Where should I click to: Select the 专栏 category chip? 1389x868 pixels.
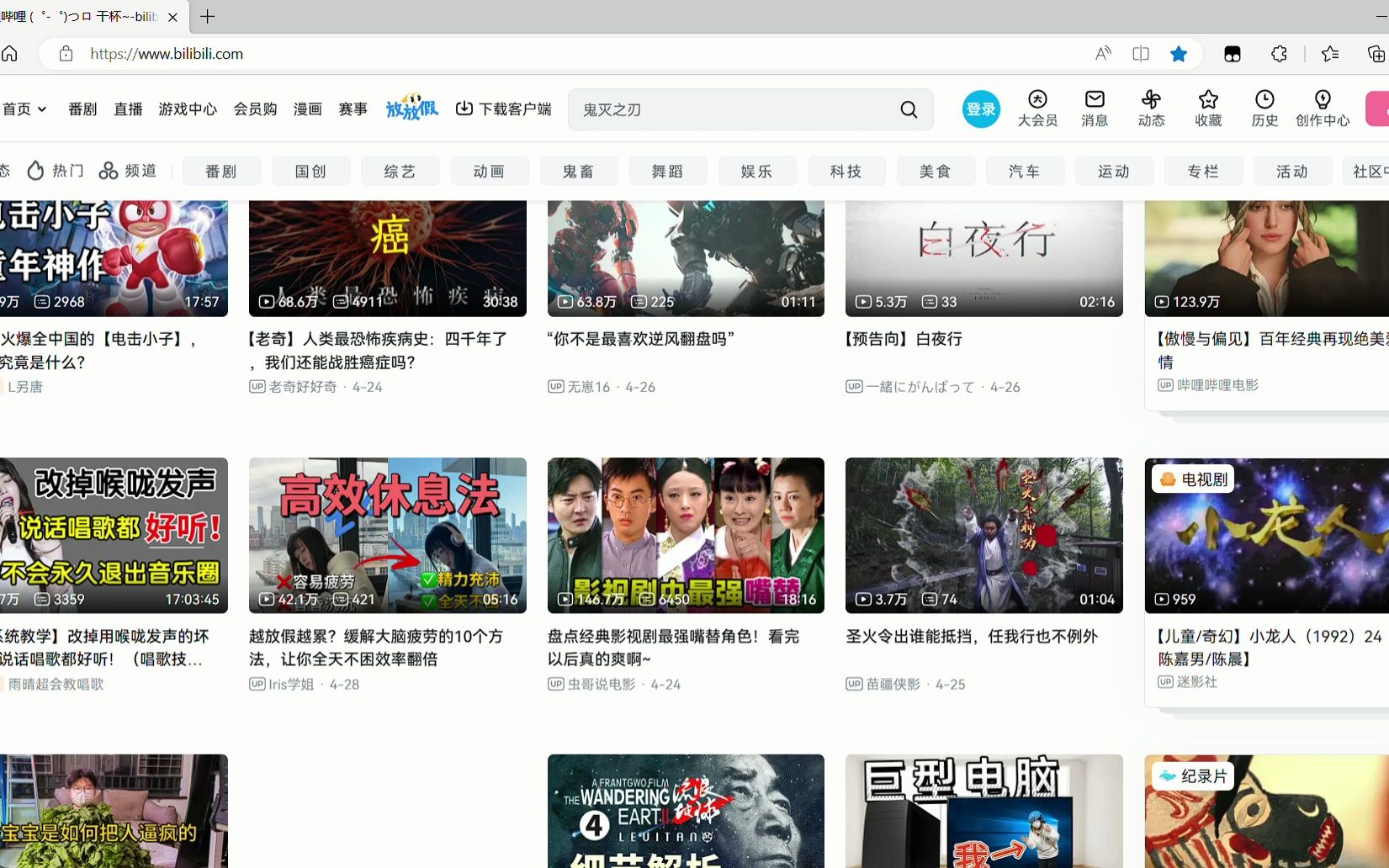coord(1202,171)
